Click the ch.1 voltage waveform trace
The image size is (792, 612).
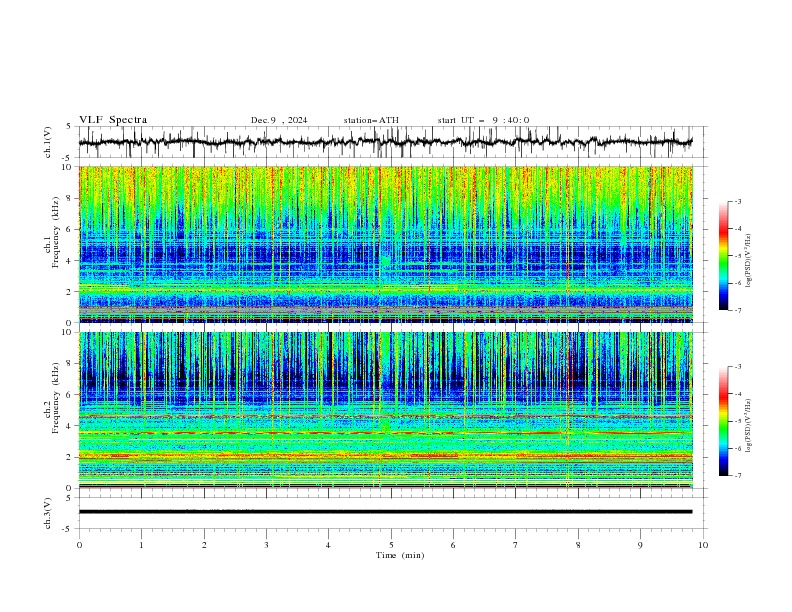click(385, 142)
